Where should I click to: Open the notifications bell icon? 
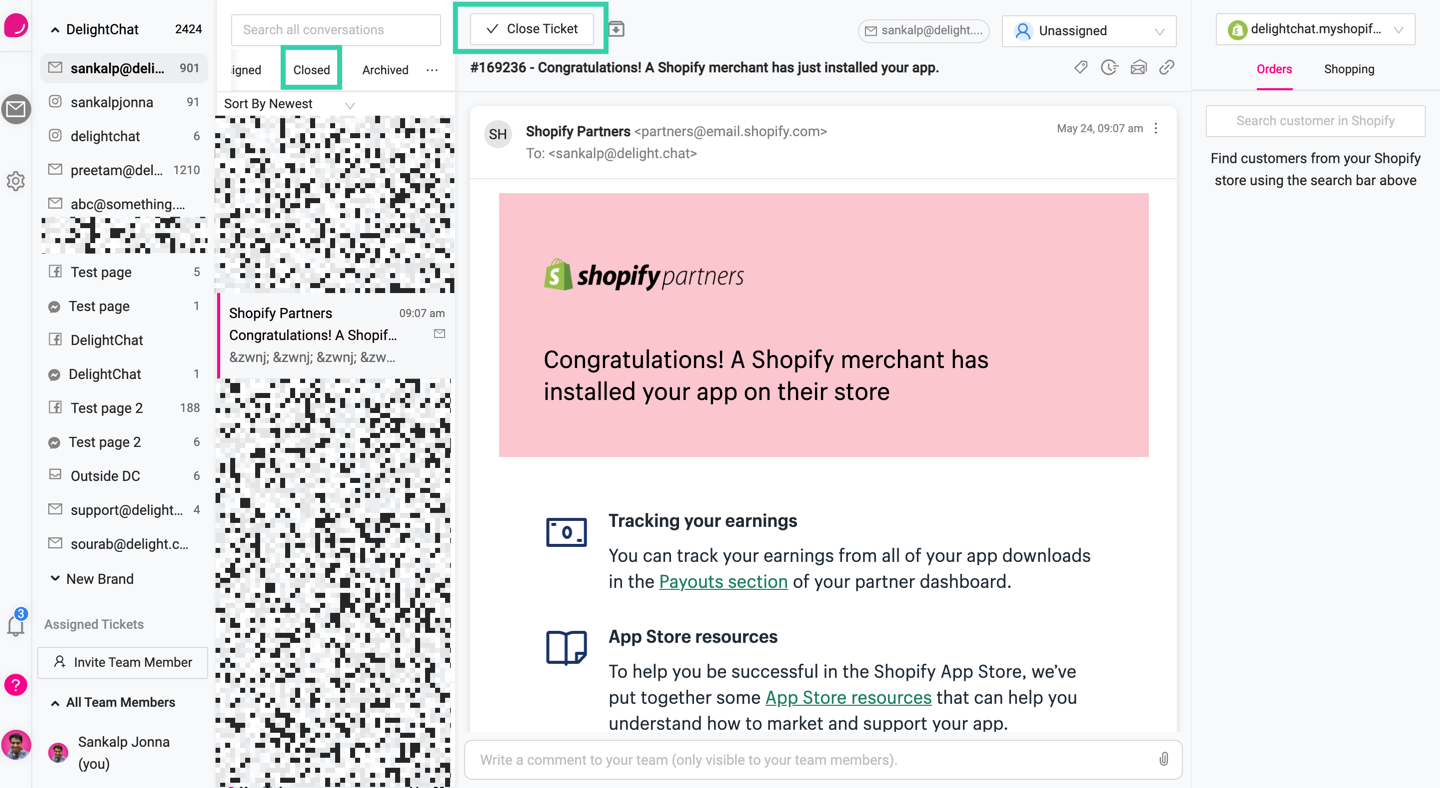(16, 624)
